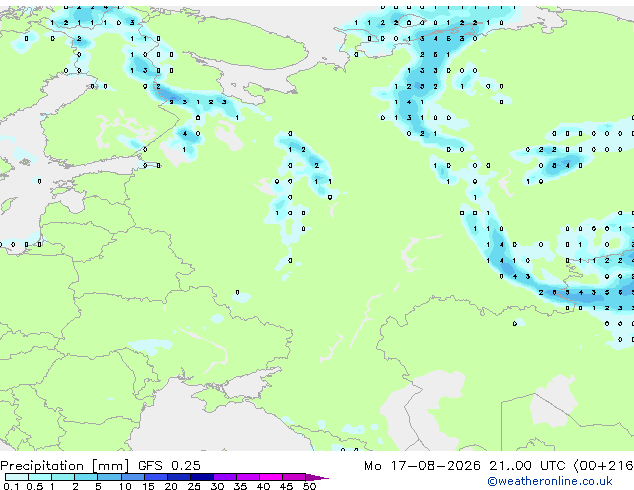The height and width of the screenshot is (490, 634).
Task: Click the 0.1–0.5 mm legend color box
Action: coord(17,477)
